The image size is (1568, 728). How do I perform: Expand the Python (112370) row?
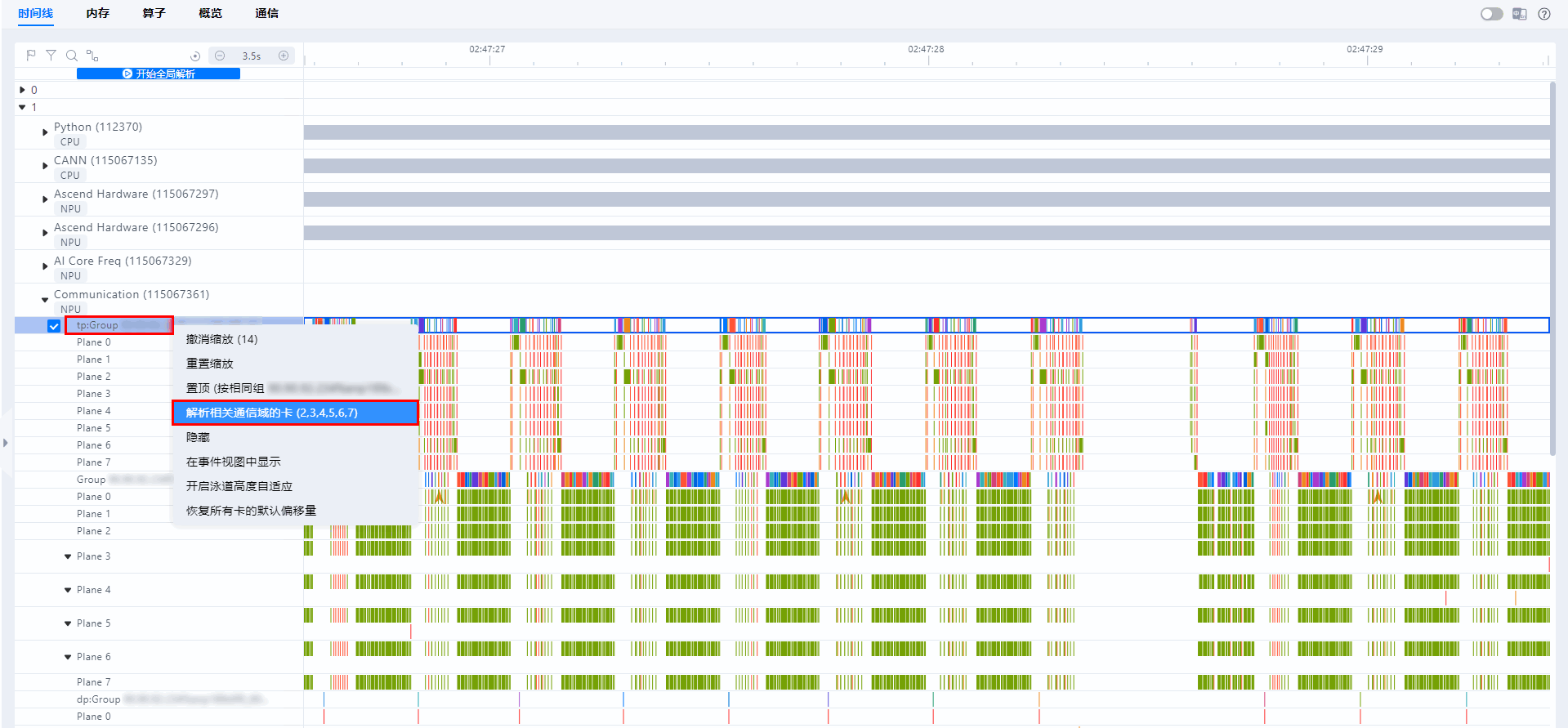click(45, 132)
